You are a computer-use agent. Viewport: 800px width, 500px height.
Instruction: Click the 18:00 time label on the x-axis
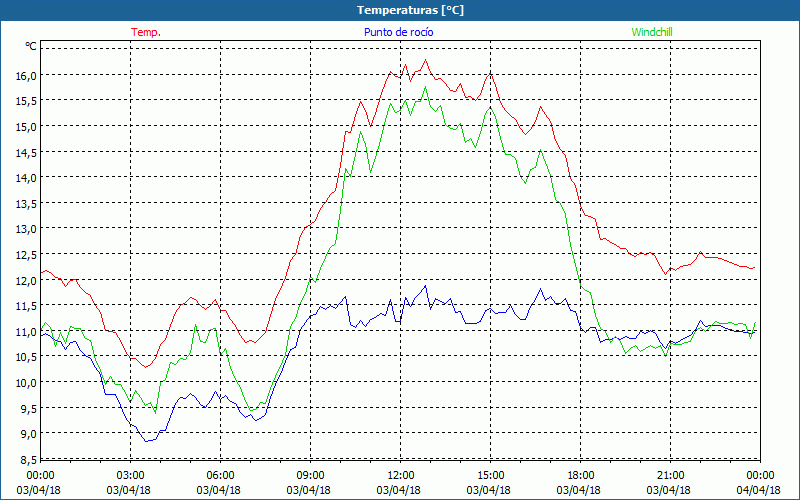(x=580, y=475)
